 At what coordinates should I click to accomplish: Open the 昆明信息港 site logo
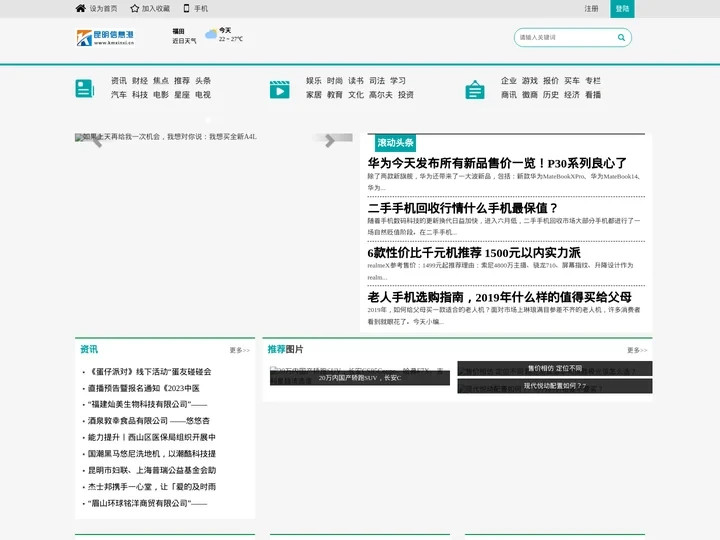click(105, 38)
